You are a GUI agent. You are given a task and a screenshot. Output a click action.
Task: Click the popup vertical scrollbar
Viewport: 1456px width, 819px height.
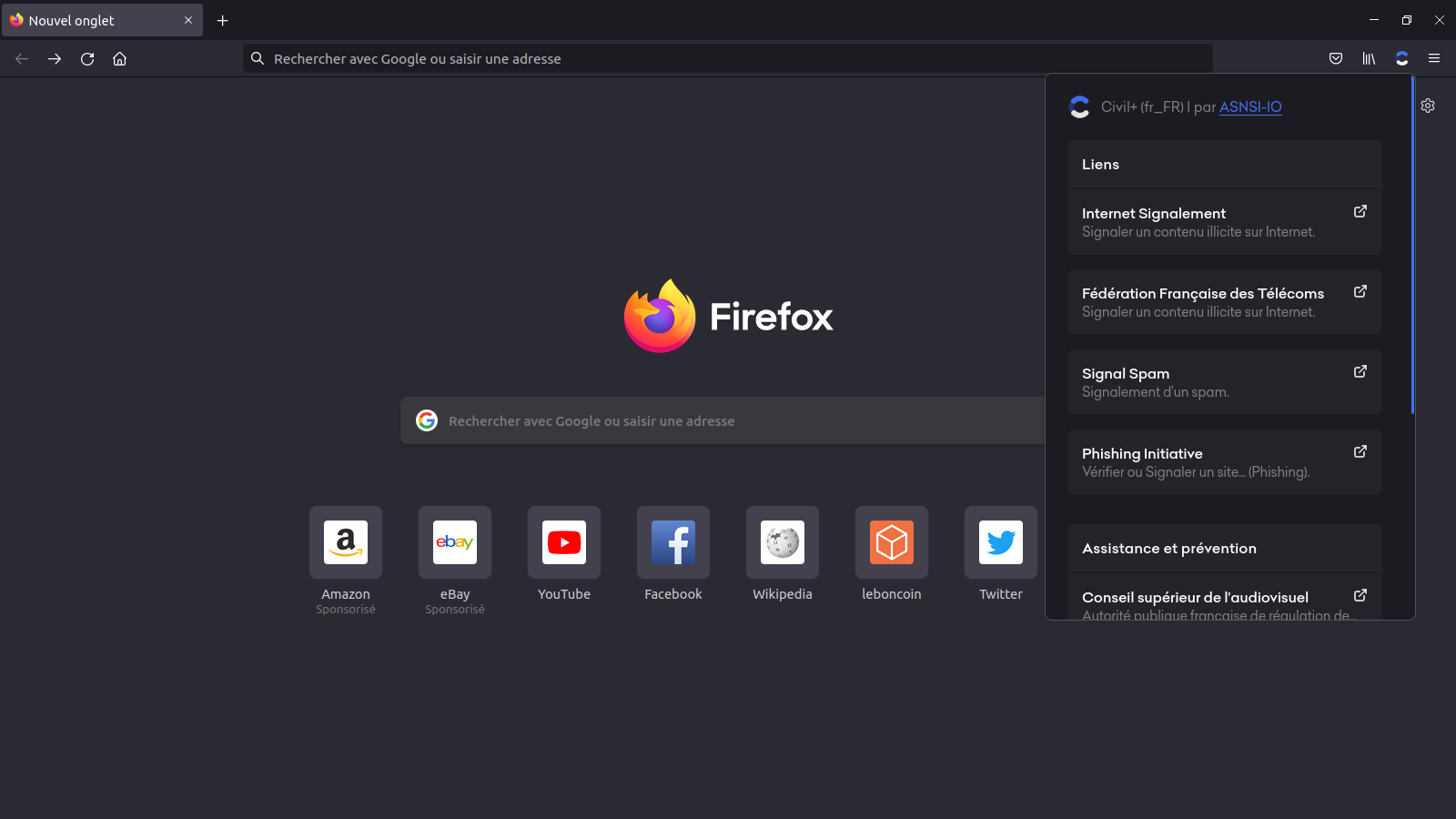(1412, 246)
